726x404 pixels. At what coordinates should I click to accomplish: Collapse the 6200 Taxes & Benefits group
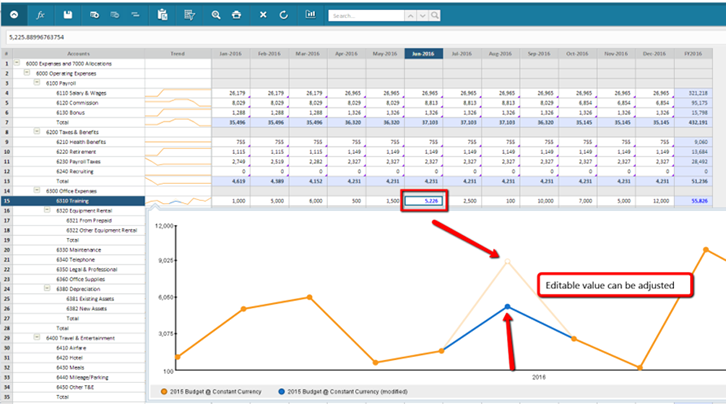point(36,131)
